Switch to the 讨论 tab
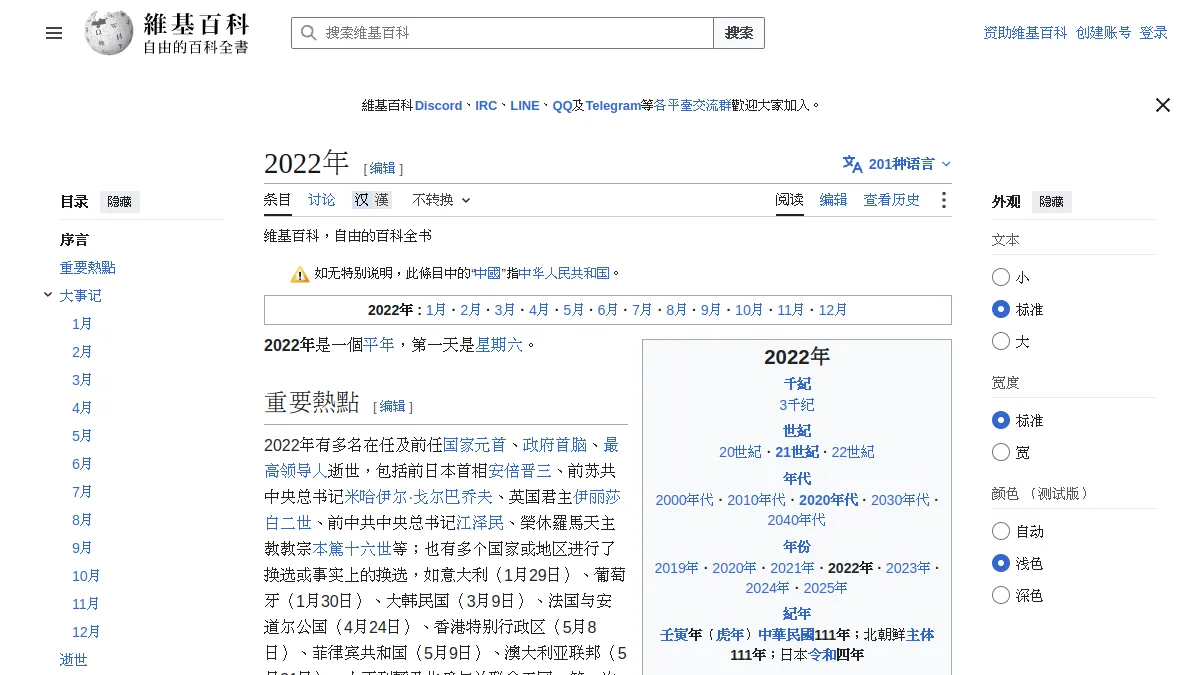 pyautogui.click(x=322, y=200)
